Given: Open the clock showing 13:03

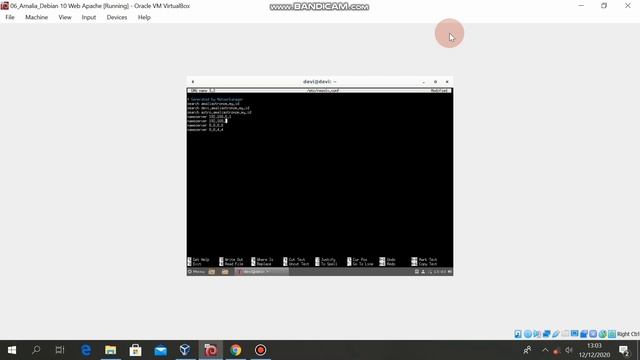Looking at the screenshot, I should tap(594, 350).
